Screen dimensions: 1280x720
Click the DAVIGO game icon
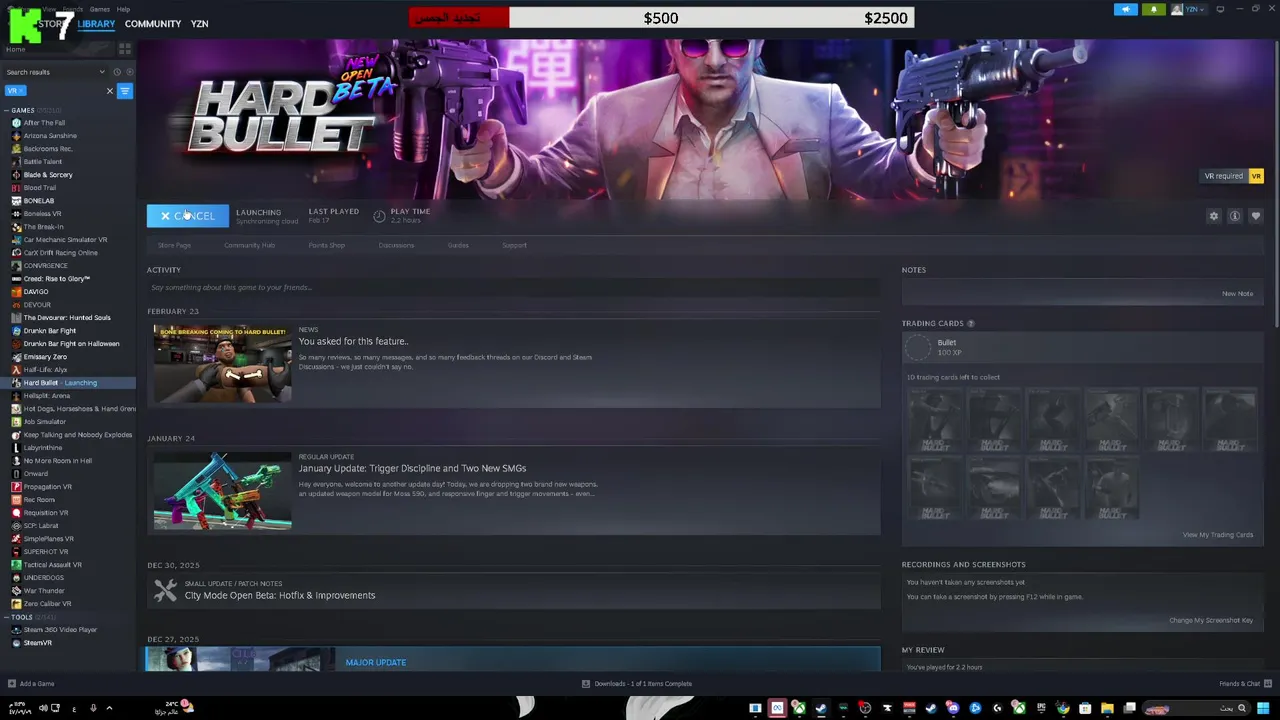coord(16,292)
